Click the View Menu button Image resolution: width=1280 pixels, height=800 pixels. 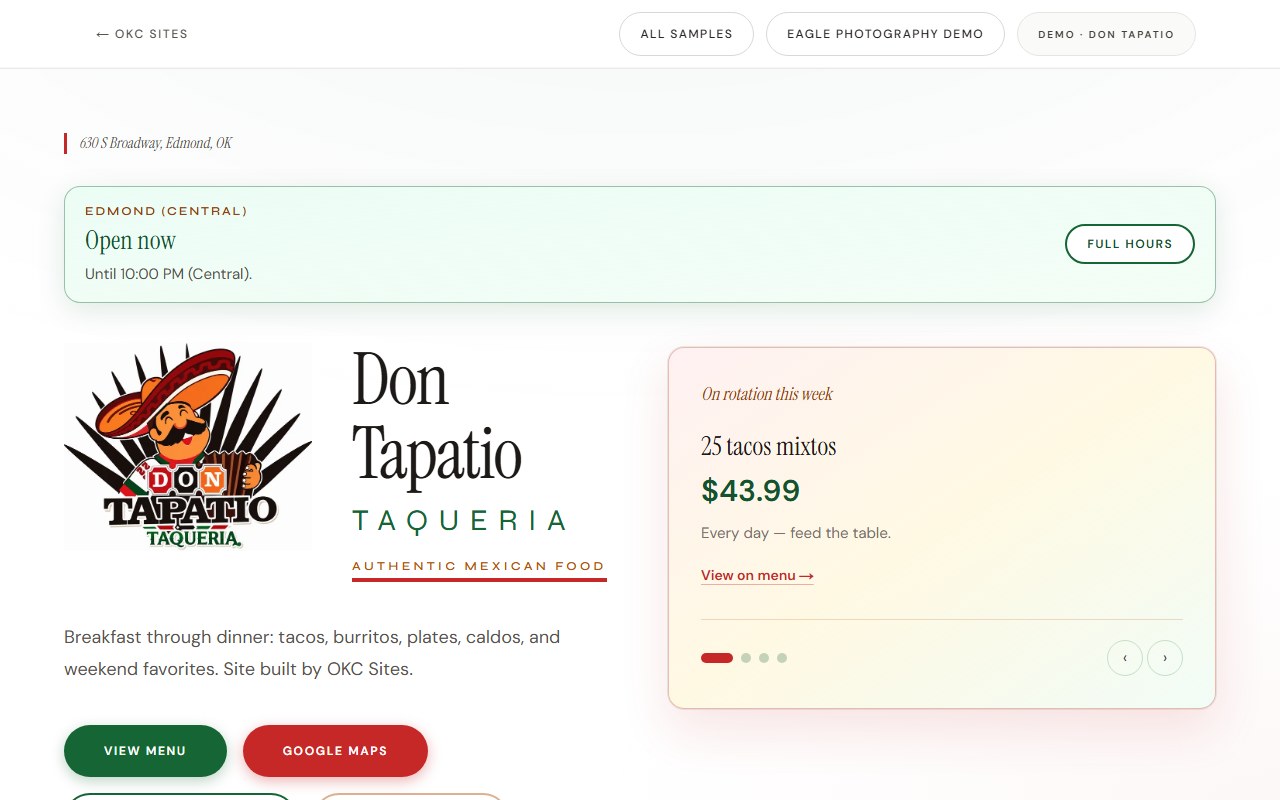pyautogui.click(x=145, y=751)
